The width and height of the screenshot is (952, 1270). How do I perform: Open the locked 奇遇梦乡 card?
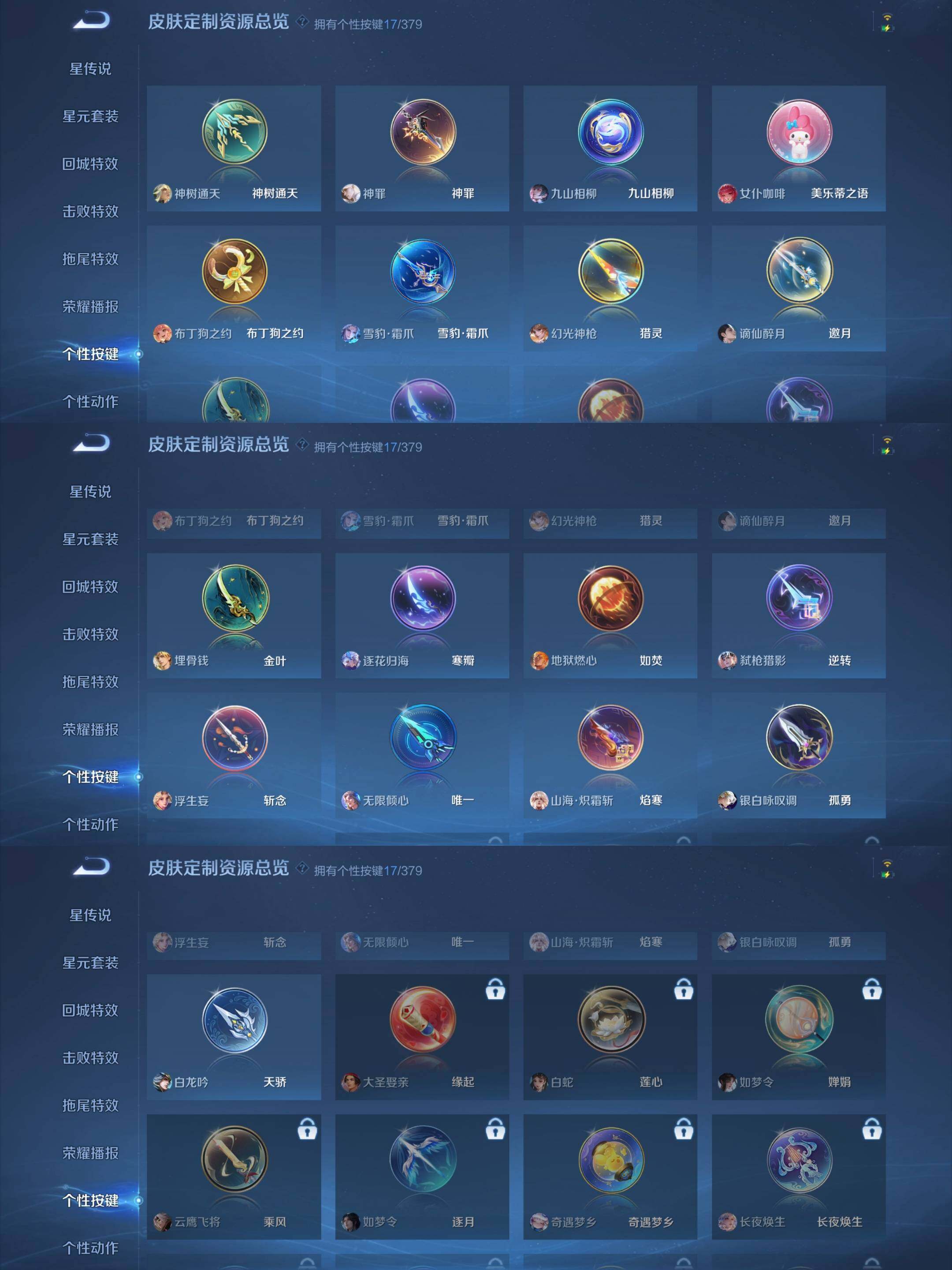tap(610, 1177)
